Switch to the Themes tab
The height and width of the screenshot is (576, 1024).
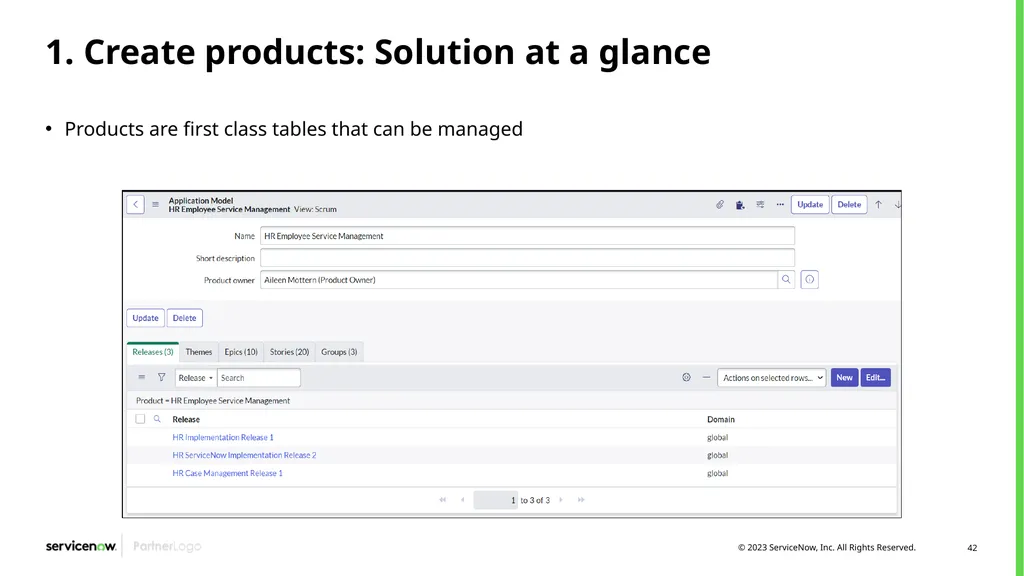pos(199,352)
